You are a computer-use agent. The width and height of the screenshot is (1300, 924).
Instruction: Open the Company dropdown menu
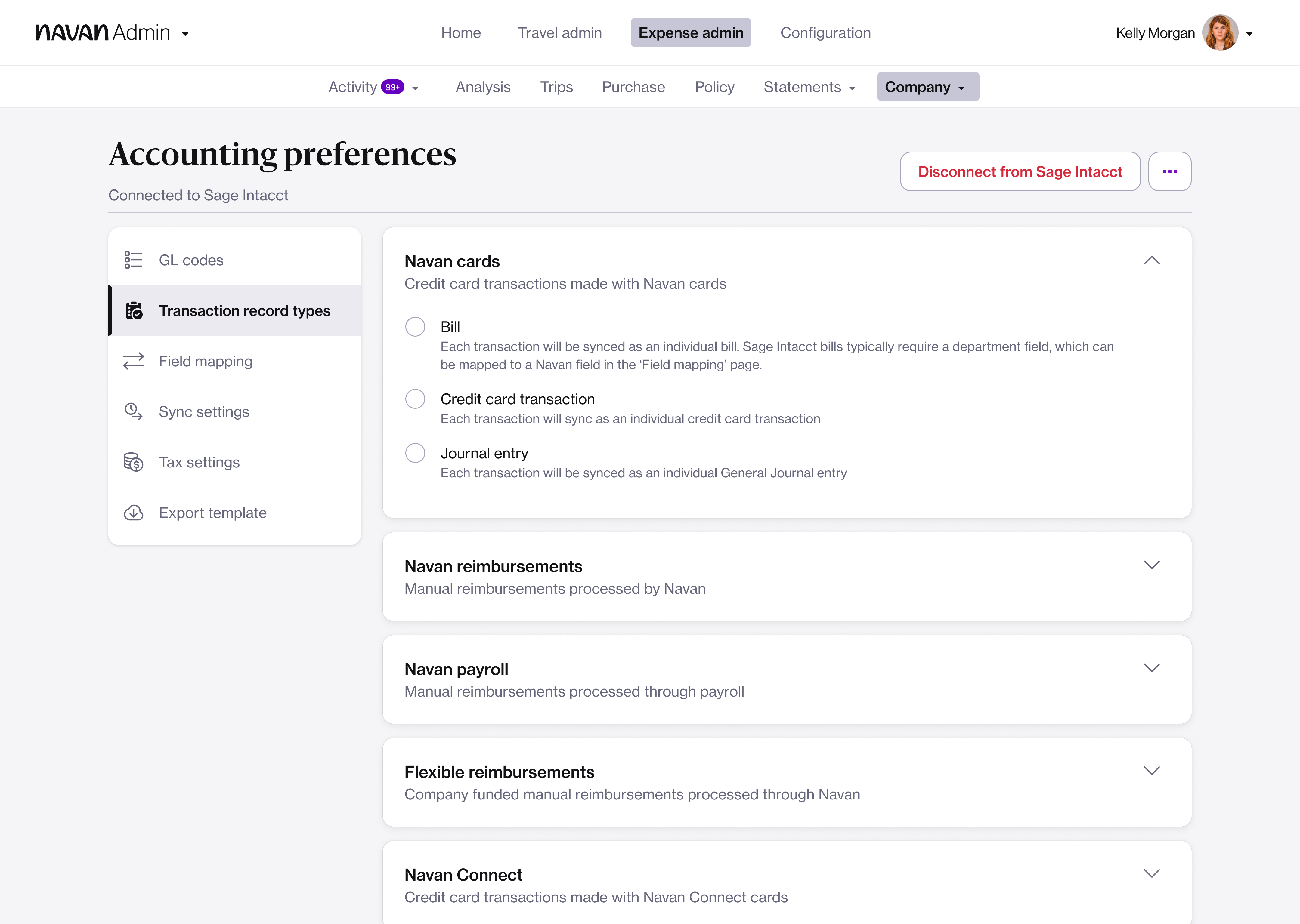click(x=927, y=87)
